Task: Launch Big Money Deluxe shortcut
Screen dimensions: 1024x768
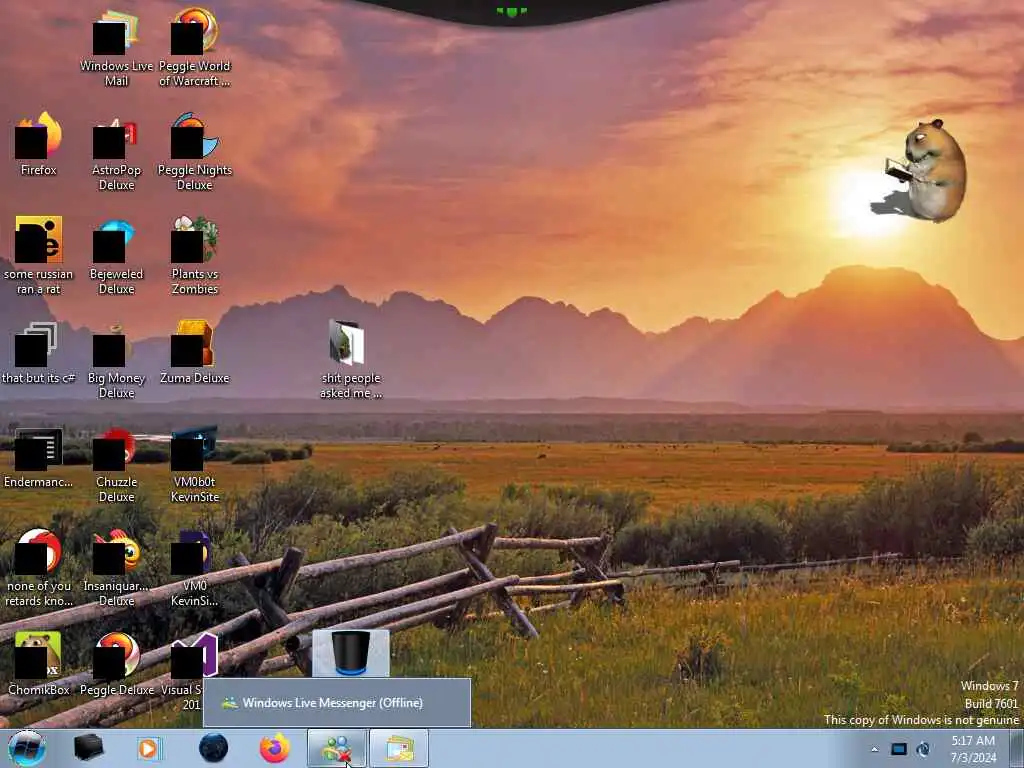Action: click(116, 359)
